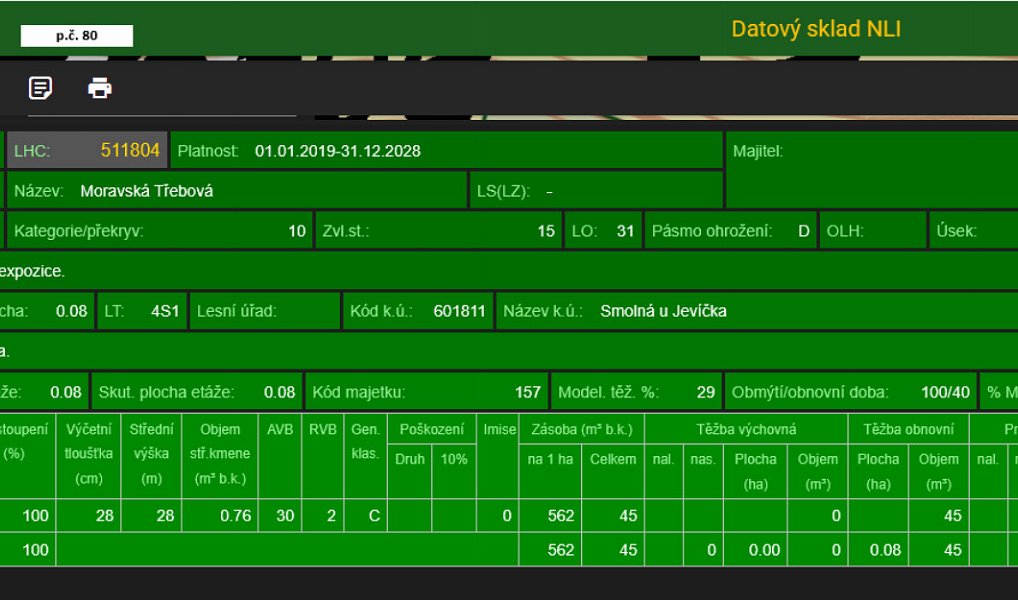
Task: Click the p.č. 80 label
Action: pos(77,36)
